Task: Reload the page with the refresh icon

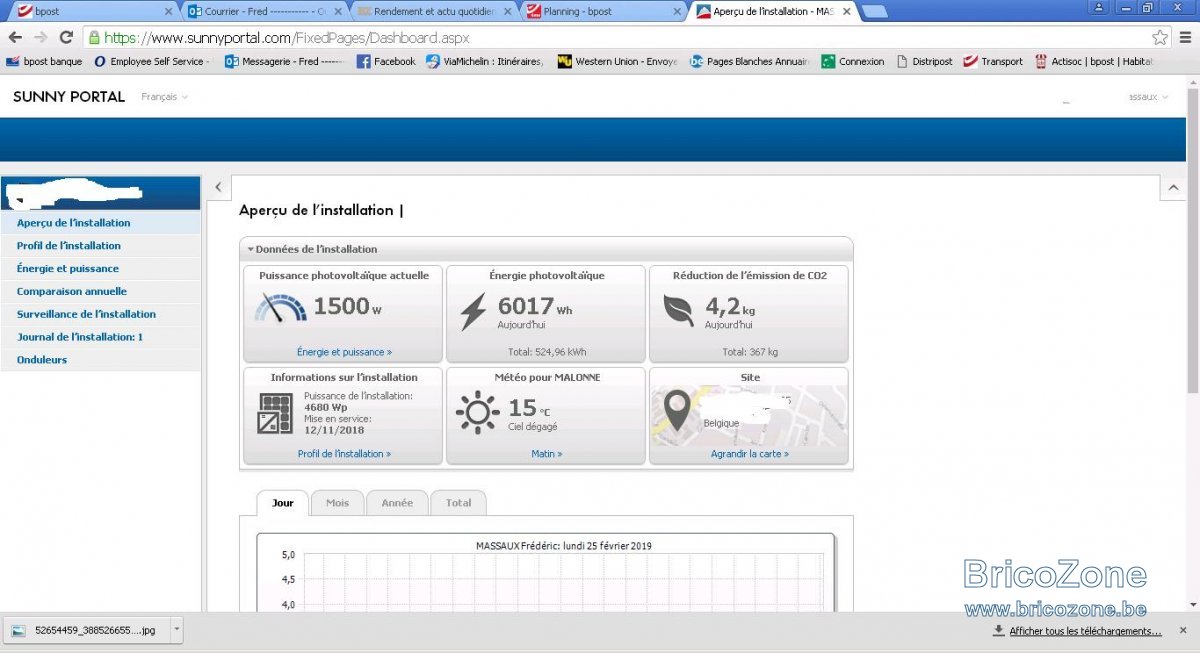Action: click(66, 37)
